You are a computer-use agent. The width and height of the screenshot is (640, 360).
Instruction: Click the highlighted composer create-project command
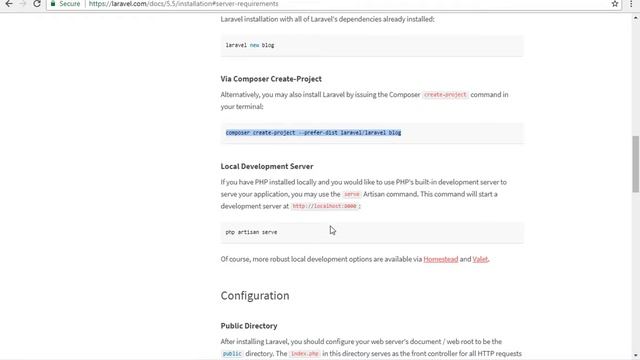(x=313, y=133)
